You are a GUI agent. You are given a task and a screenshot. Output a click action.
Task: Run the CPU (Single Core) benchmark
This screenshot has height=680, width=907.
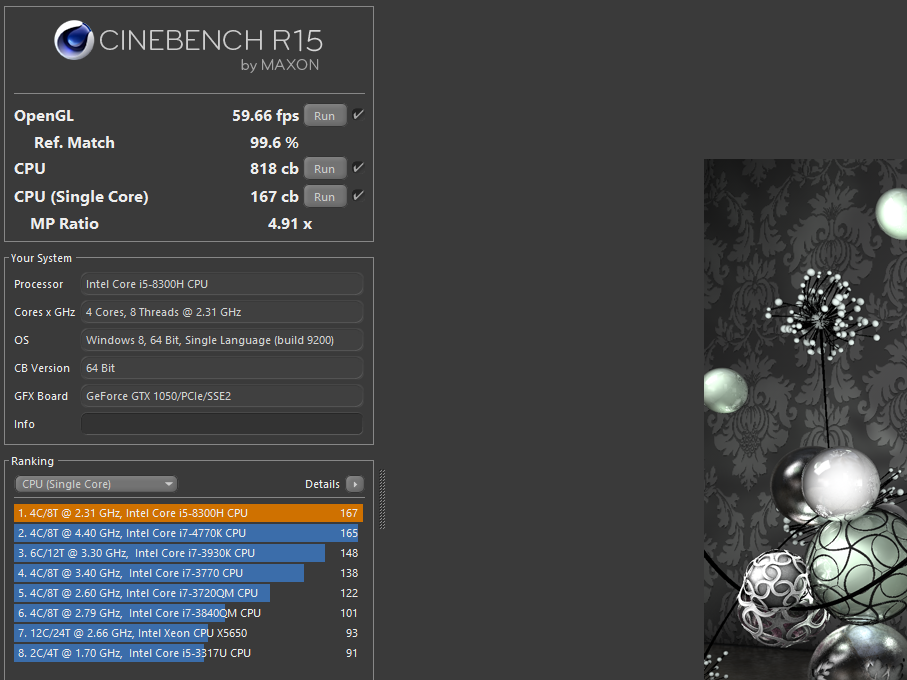(325, 197)
